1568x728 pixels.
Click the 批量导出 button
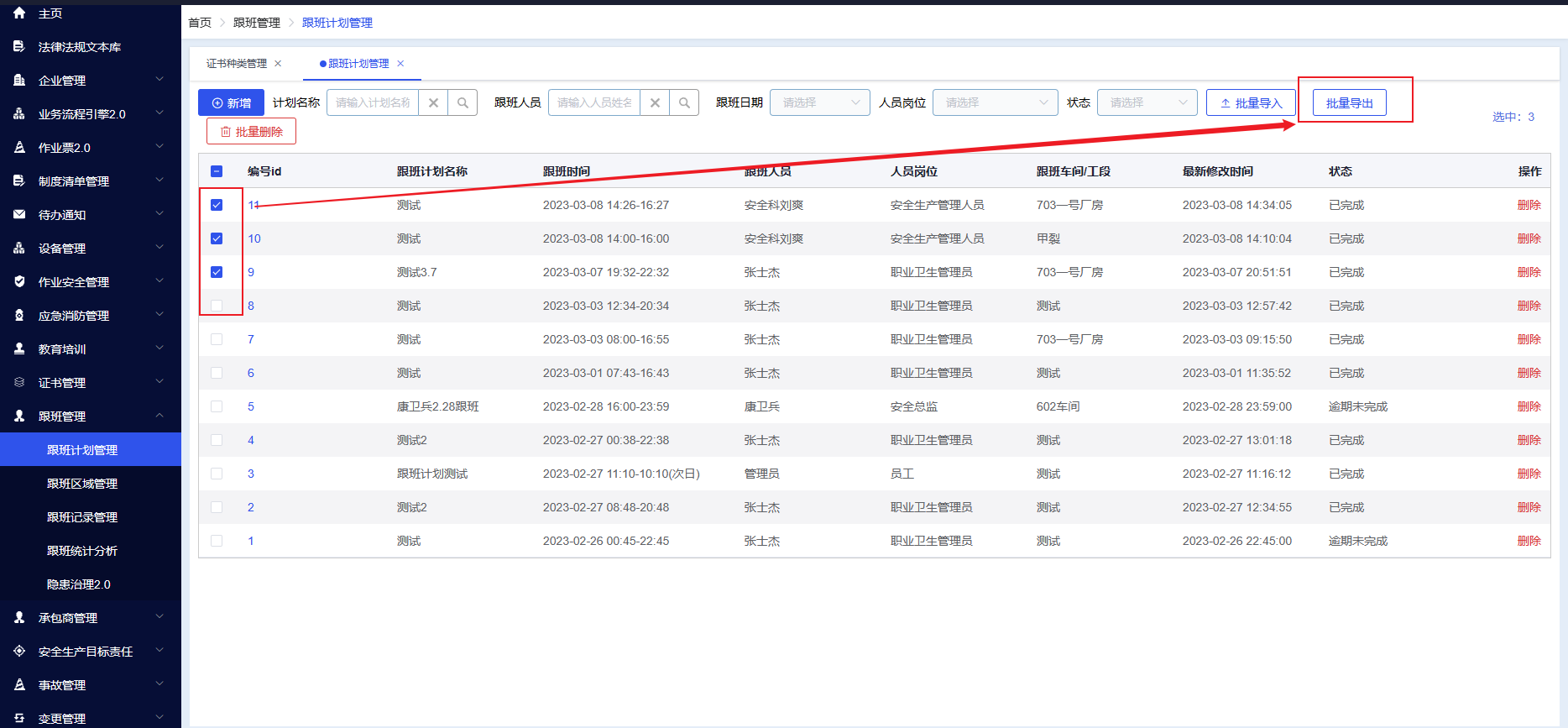click(1349, 102)
